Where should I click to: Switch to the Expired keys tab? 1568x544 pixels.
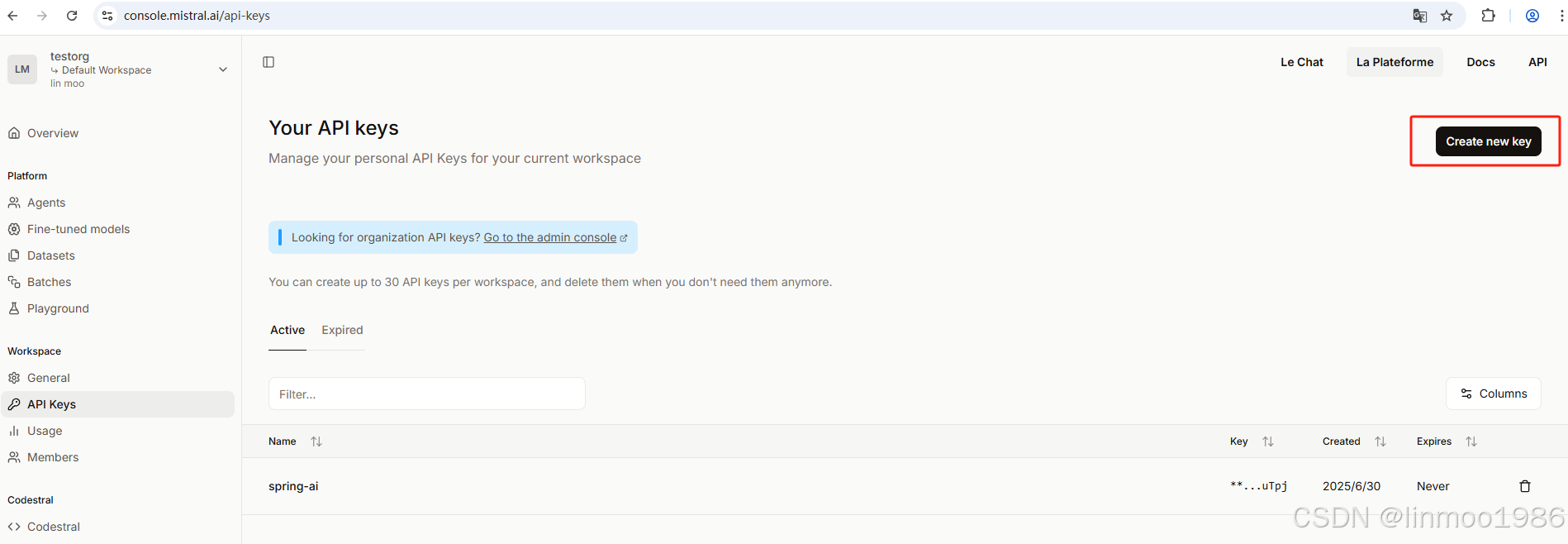tap(342, 330)
